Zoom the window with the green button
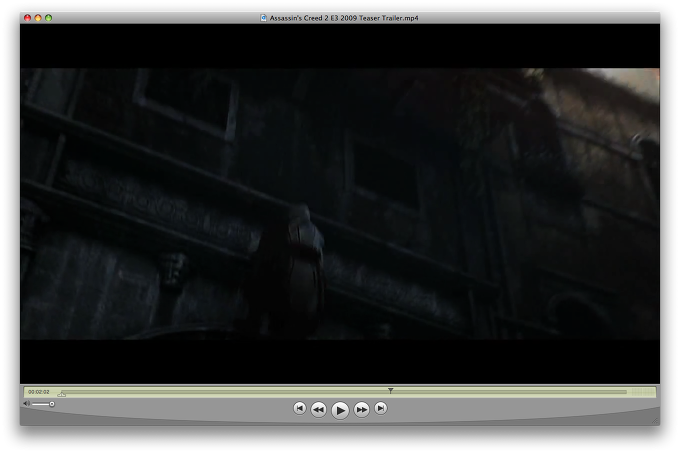The width and height of the screenshot is (680, 453). pyautogui.click(x=49, y=18)
